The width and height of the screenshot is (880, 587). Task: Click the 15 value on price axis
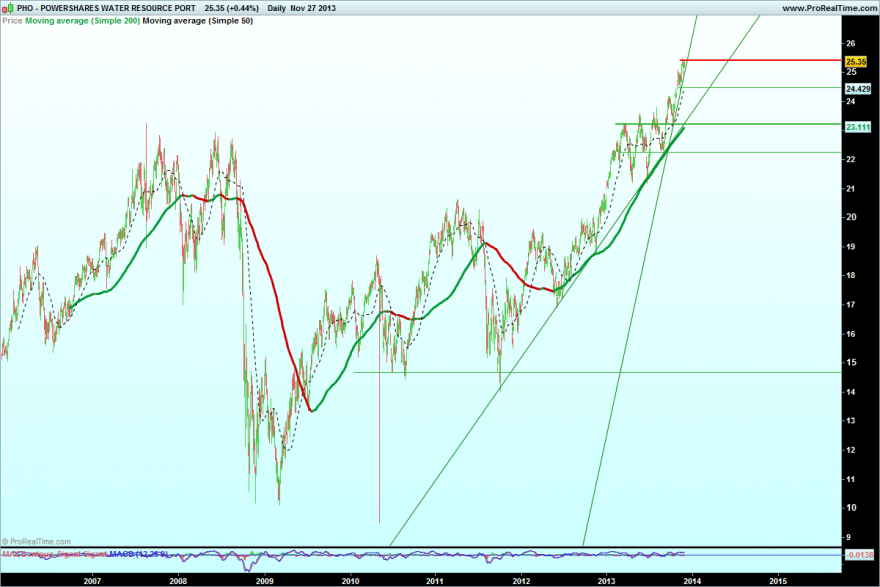[x=851, y=363]
